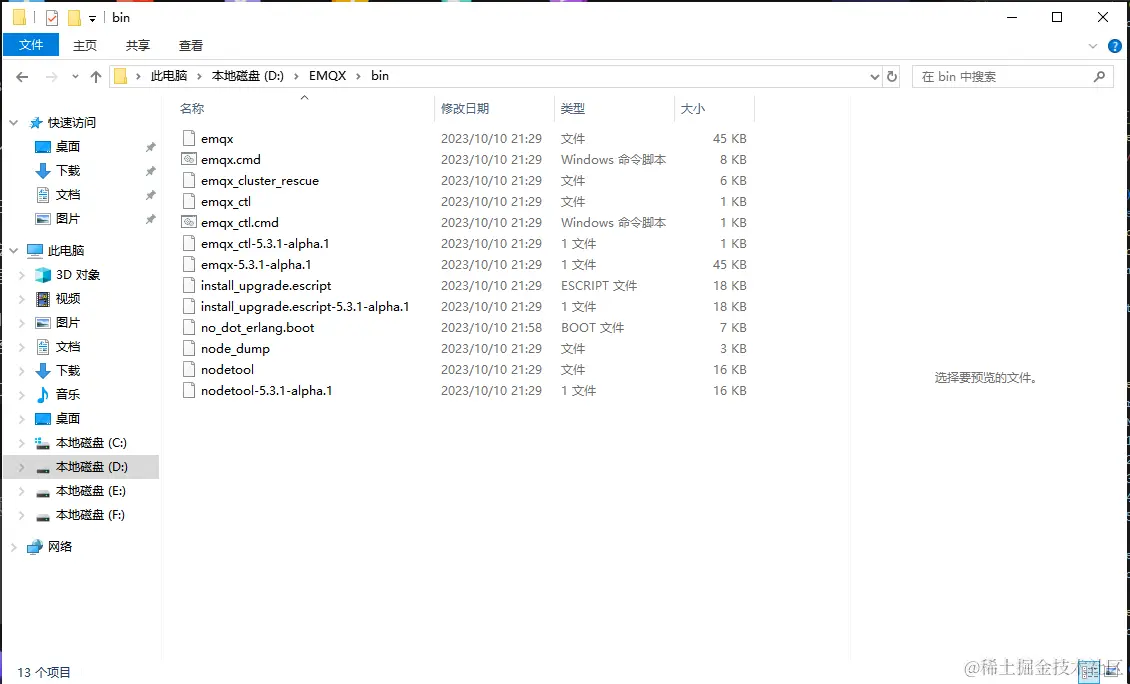This screenshot has height=684, width=1130.
Task: Open 网络 in navigation pane
Action: 60,546
